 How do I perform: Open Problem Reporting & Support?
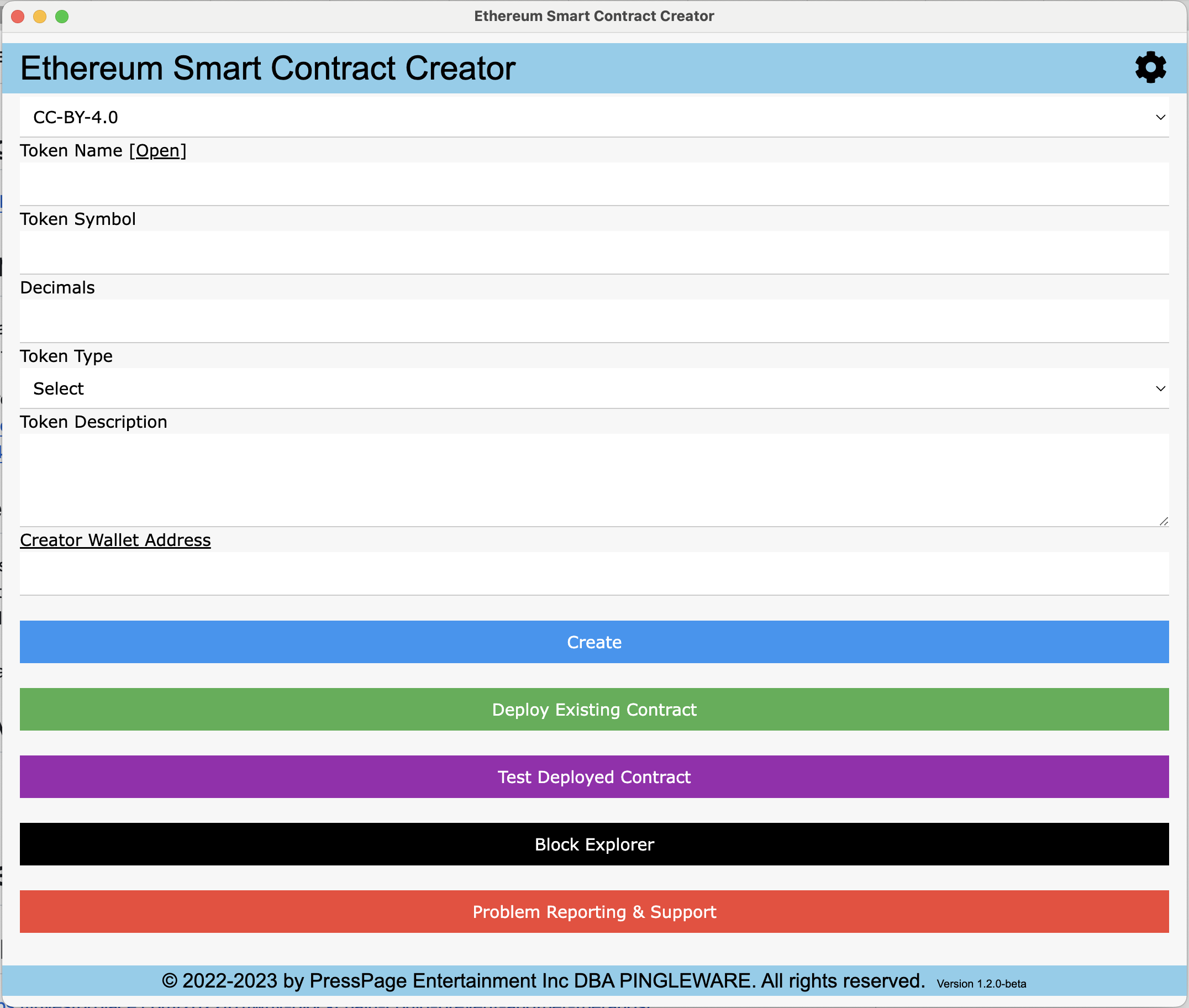click(593, 911)
